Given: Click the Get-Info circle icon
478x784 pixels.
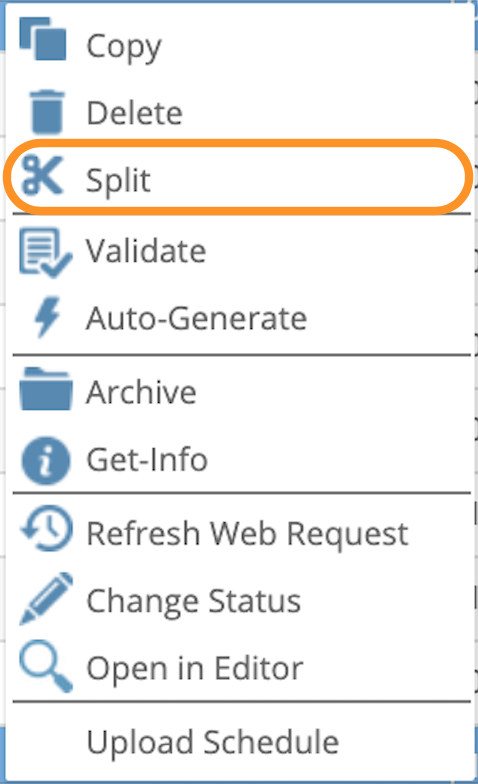Looking at the screenshot, I should click(46, 461).
